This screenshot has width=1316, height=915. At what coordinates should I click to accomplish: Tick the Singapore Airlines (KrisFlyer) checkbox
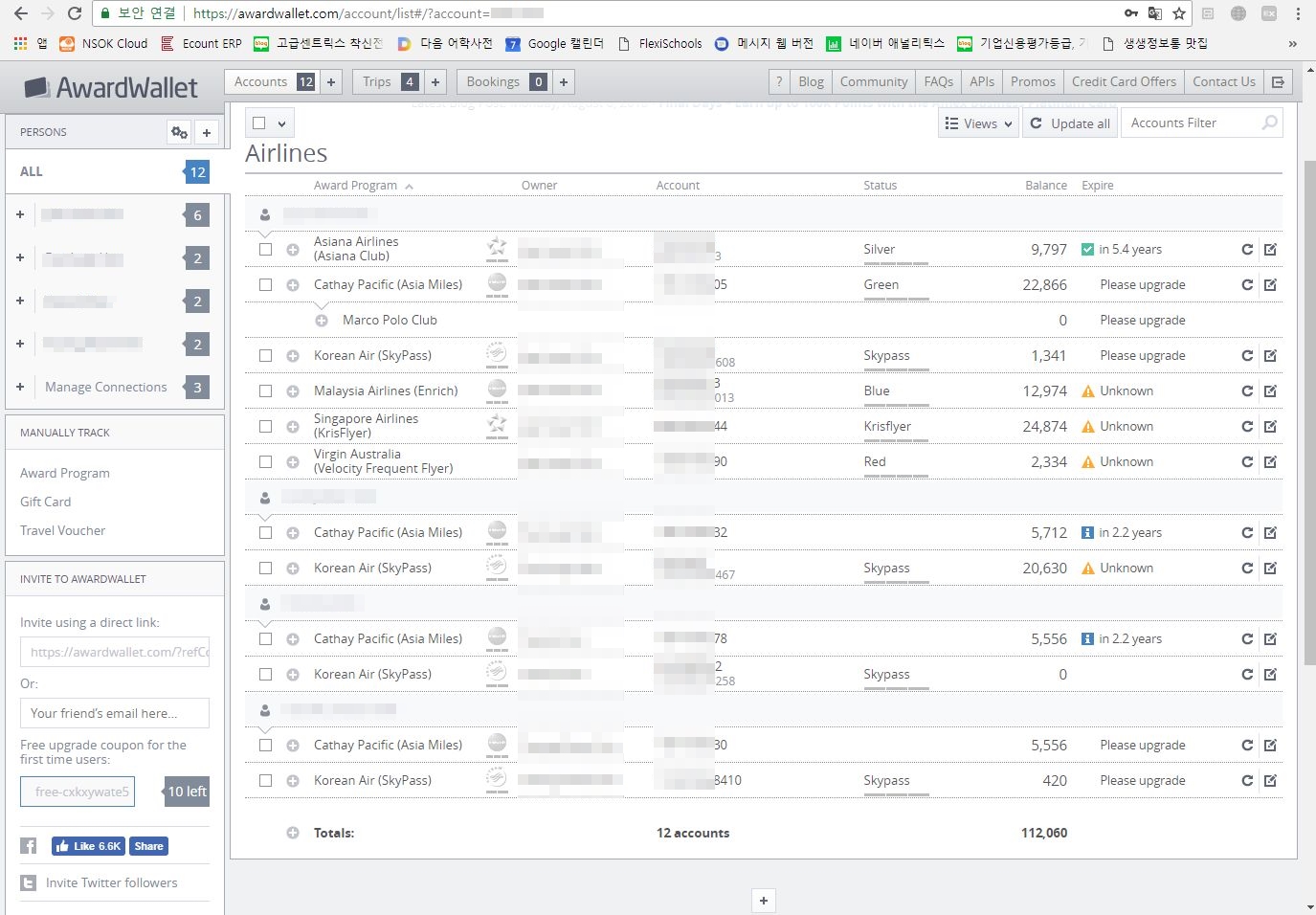(x=266, y=426)
